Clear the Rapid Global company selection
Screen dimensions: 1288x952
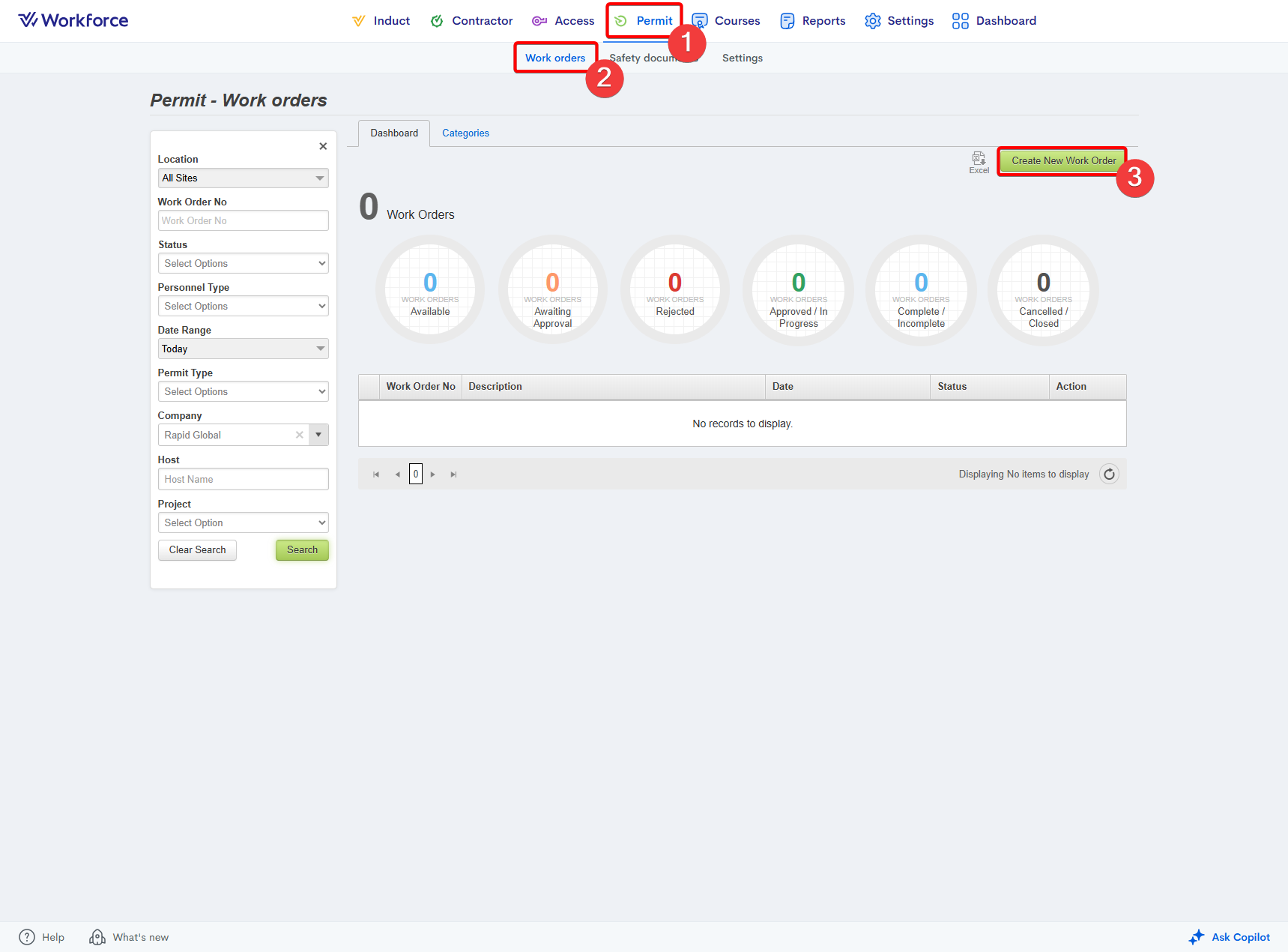(x=300, y=435)
